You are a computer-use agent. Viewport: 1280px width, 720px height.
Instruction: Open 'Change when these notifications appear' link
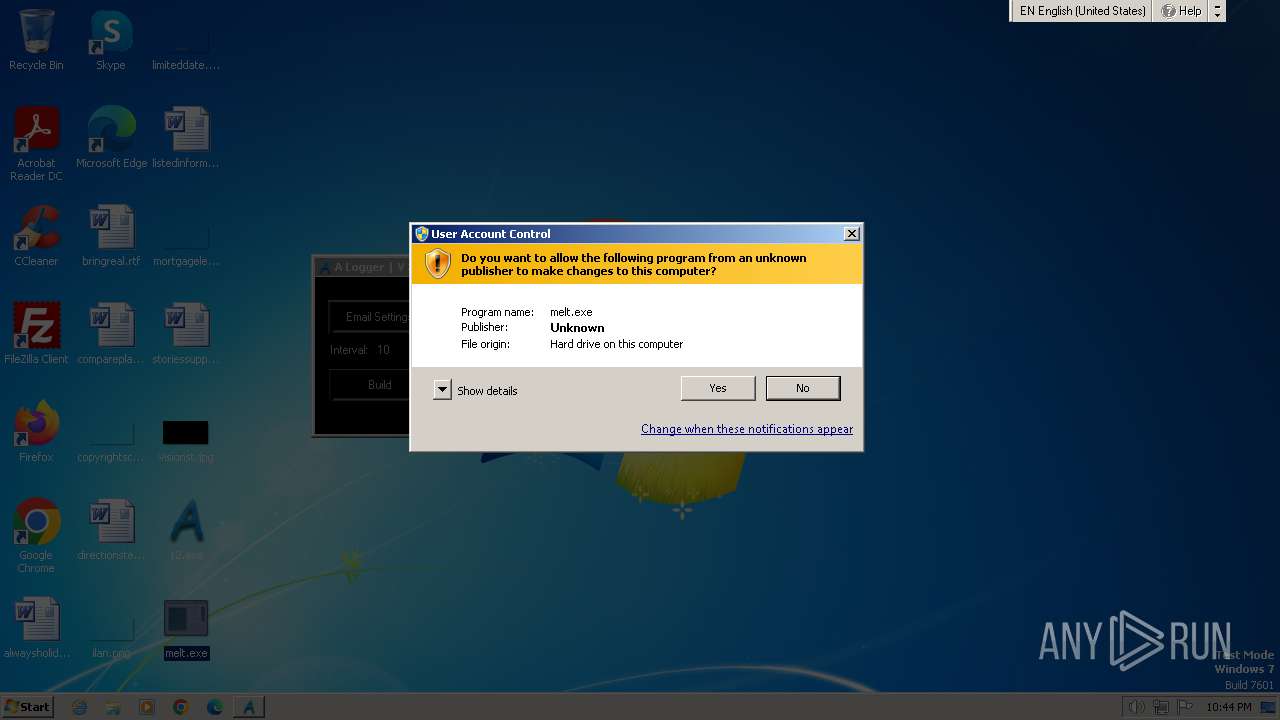pyautogui.click(x=747, y=429)
